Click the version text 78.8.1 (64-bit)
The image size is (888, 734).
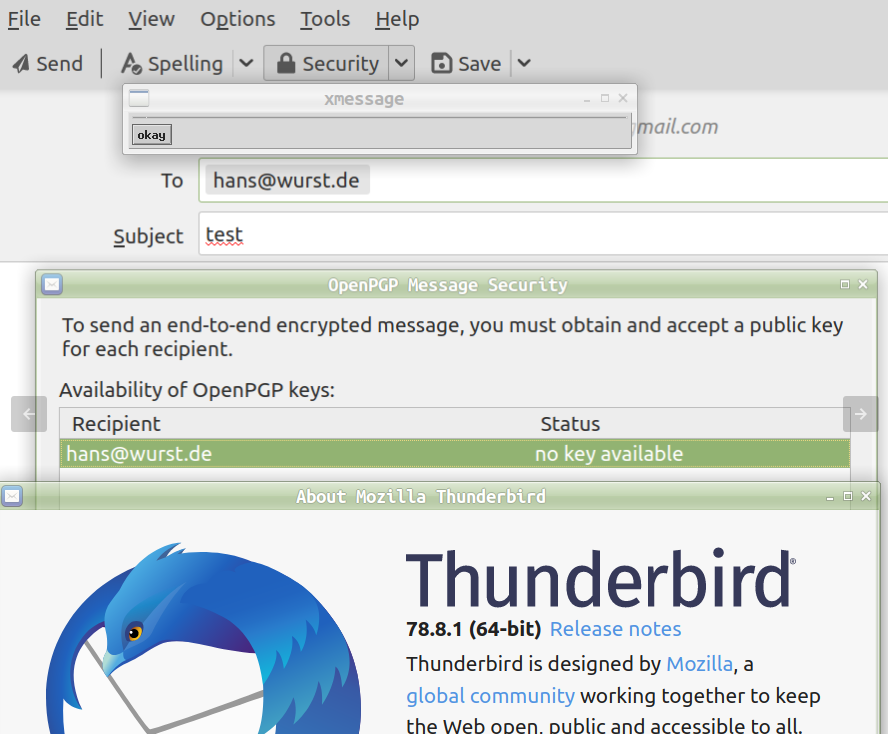473,629
